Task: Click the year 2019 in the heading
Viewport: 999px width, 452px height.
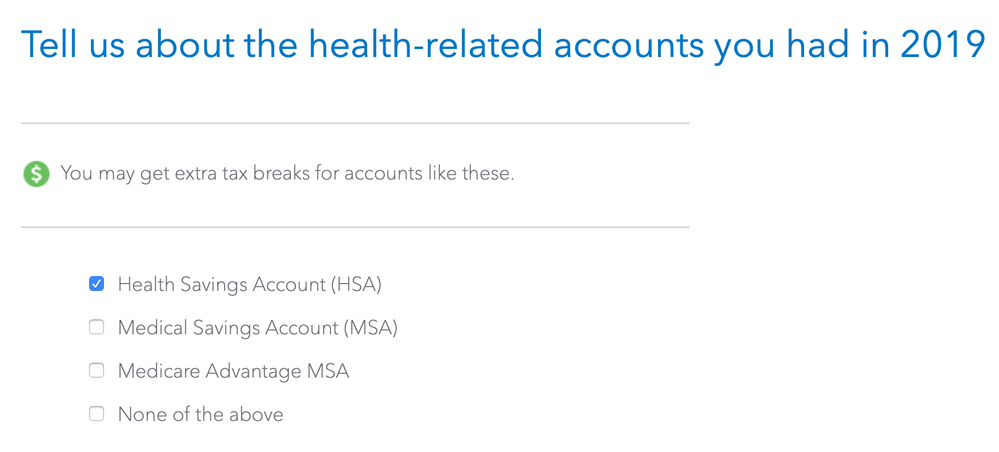Action: point(943,45)
